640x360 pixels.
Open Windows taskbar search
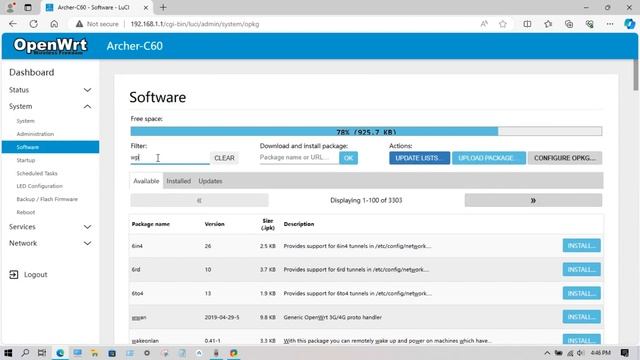[x=25, y=353]
